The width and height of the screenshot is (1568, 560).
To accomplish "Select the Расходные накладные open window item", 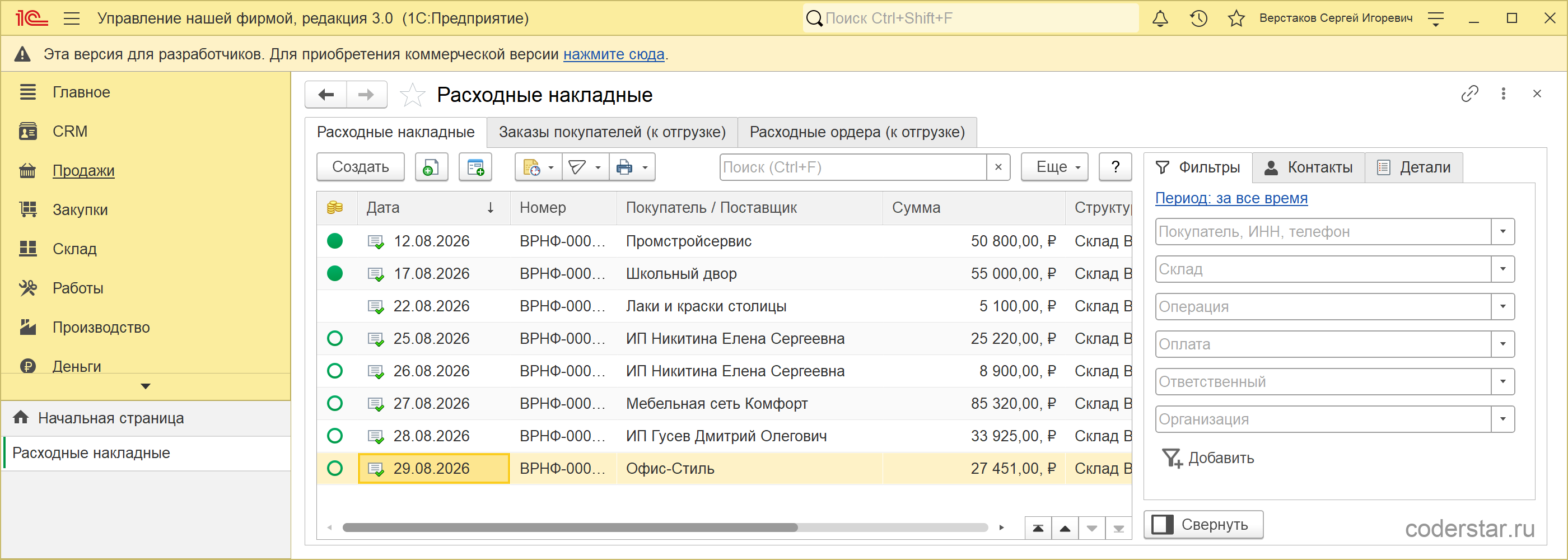I will (146, 453).
